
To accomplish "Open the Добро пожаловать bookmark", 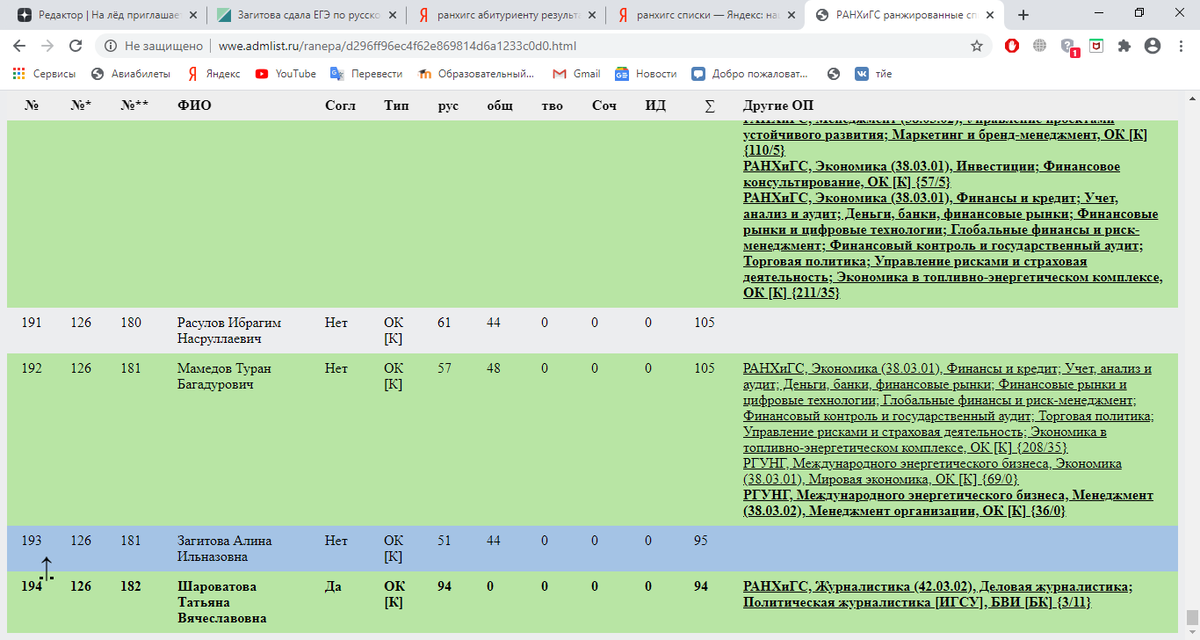I will click(x=751, y=74).
